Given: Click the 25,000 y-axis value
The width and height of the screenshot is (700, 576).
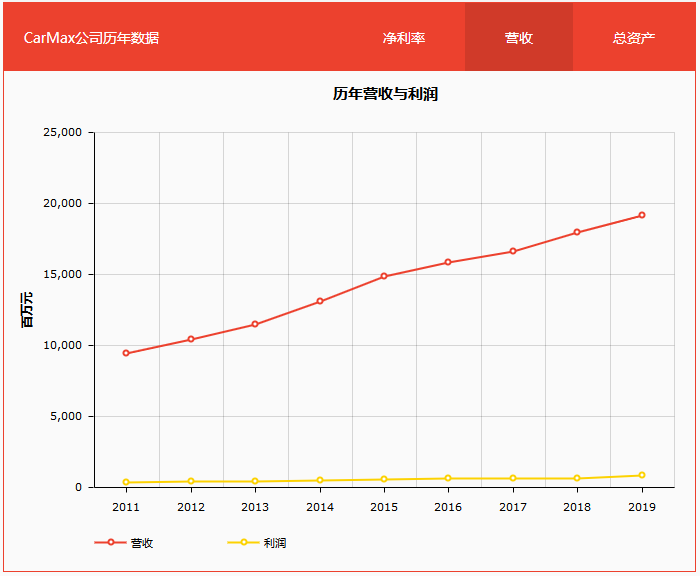Looking at the screenshot, I should (62, 132).
